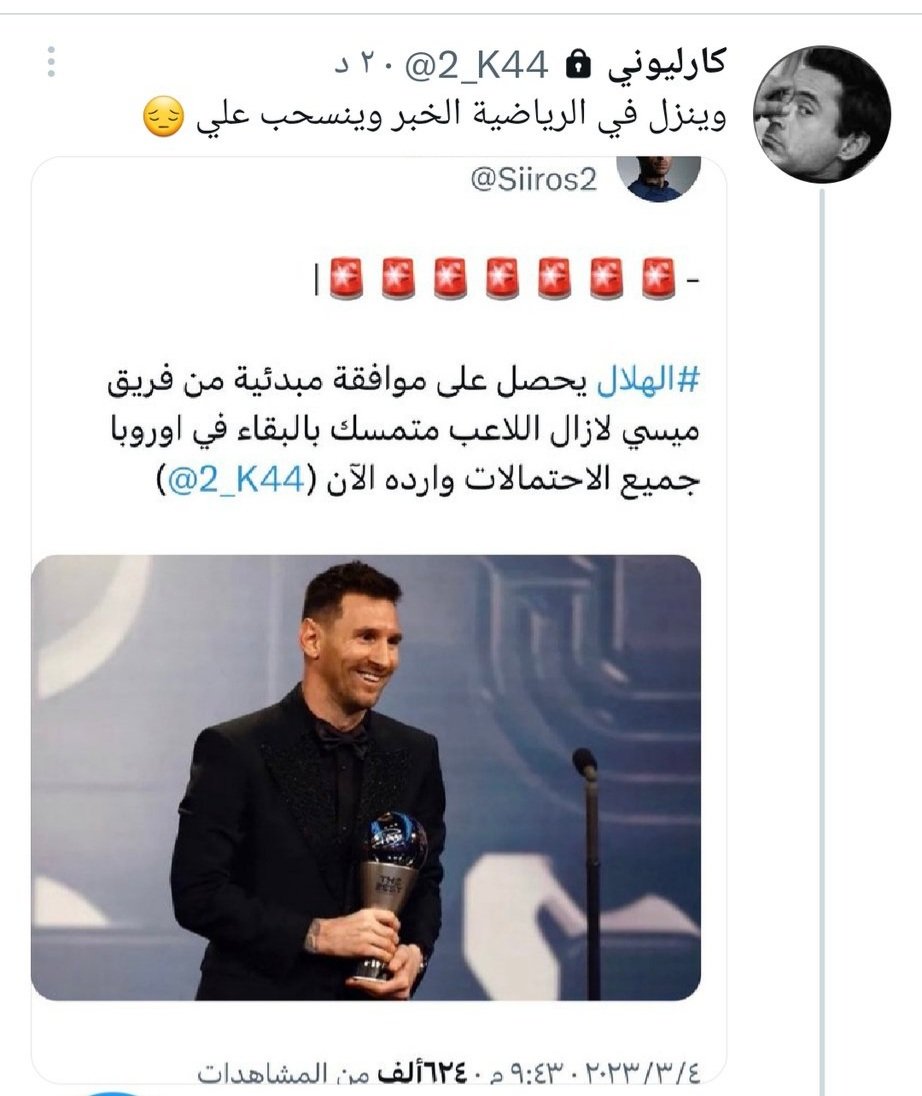Open the three-dot more options menu
The image size is (922, 1096).
[x=51, y=62]
